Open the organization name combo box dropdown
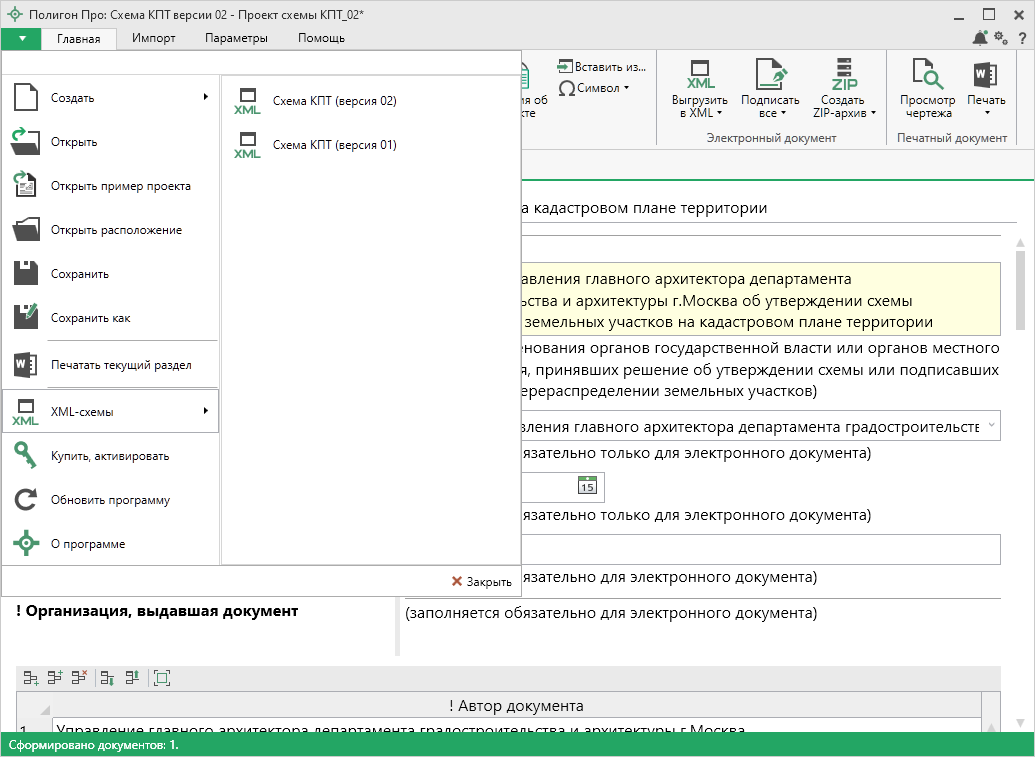Viewport: 1035px width, 757px height. 990,426
